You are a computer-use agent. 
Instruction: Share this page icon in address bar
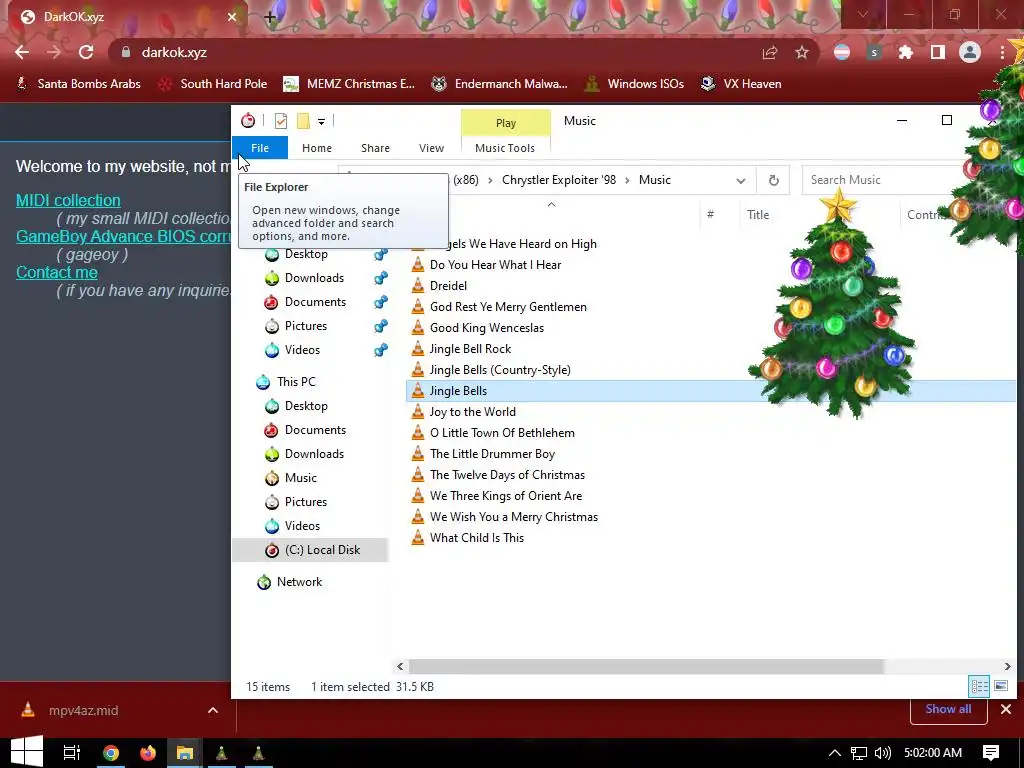click(770, 52)
